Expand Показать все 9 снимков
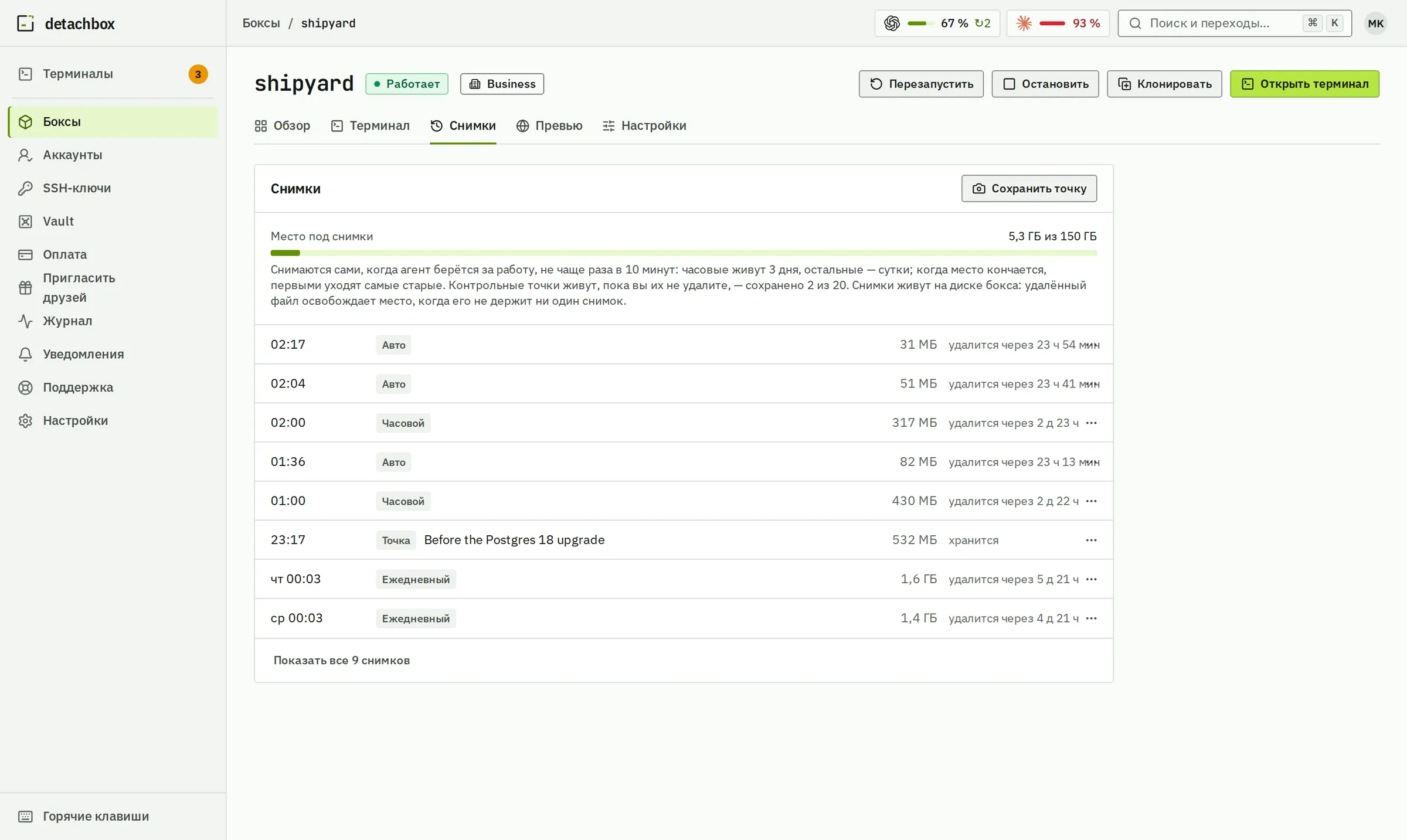1407x840 pixels. tap(342, 661)
